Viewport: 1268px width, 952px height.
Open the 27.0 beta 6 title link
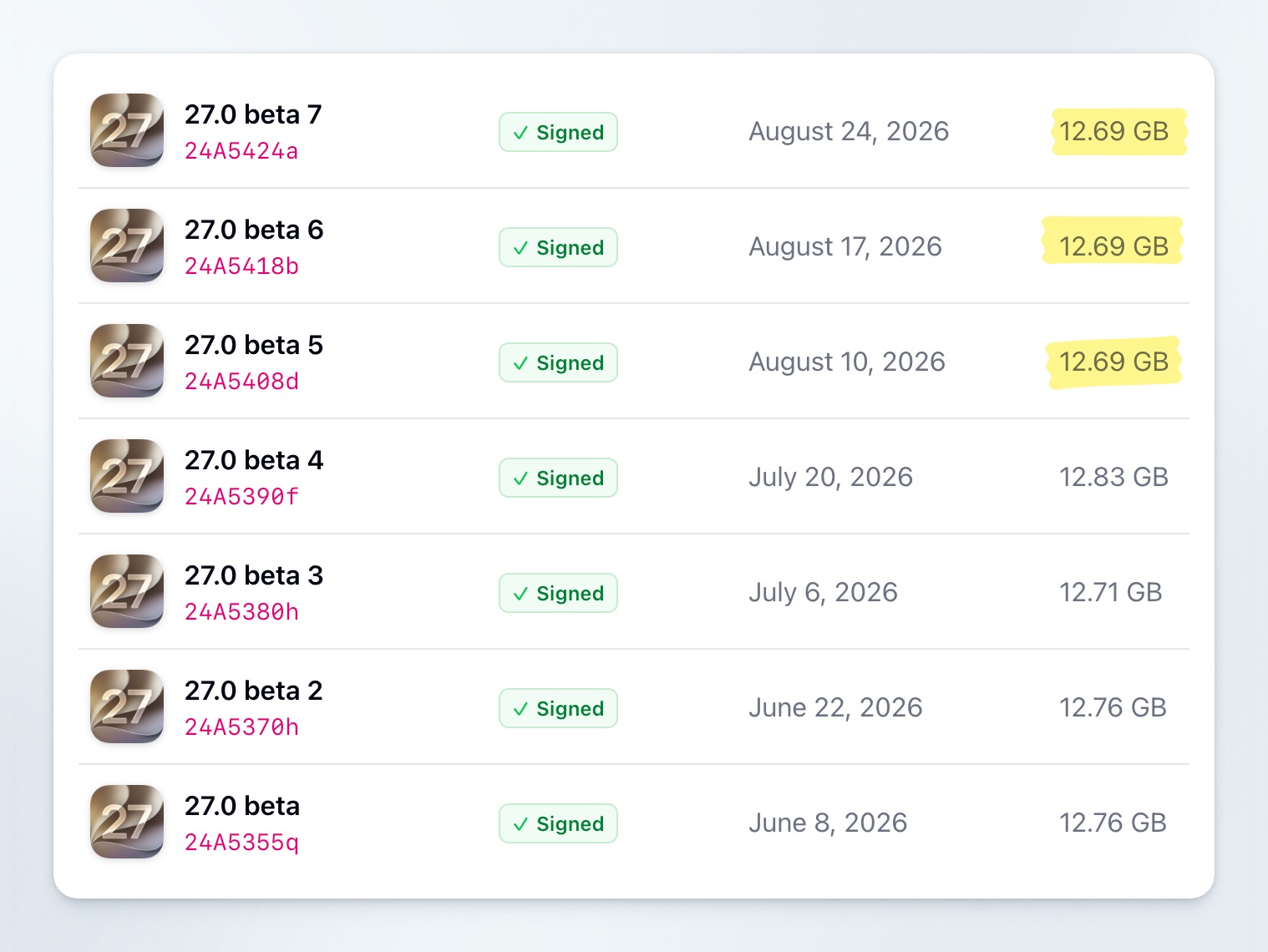254,230
